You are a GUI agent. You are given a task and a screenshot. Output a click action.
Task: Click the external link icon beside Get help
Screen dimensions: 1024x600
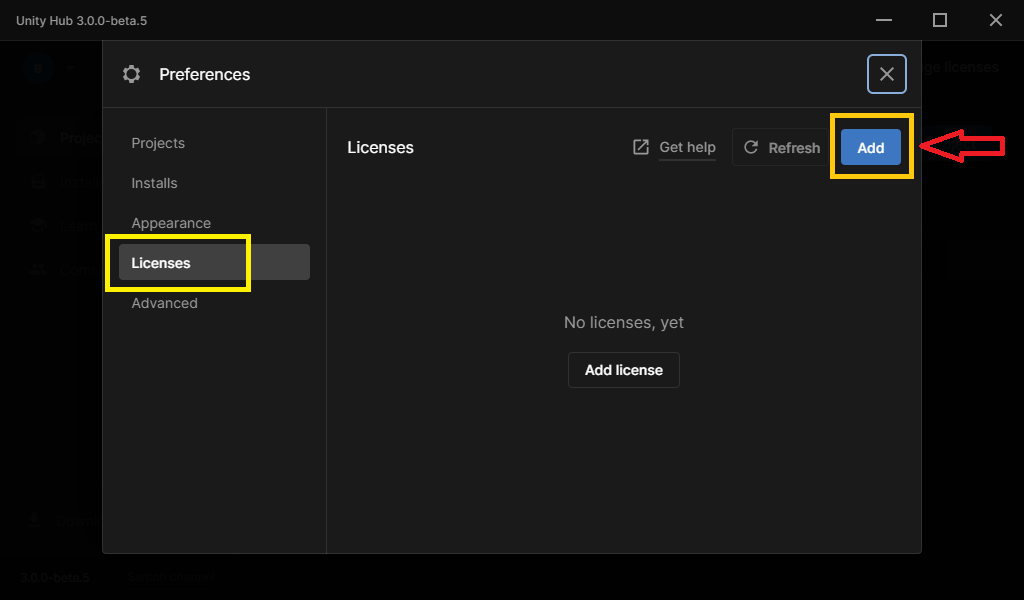641,147
